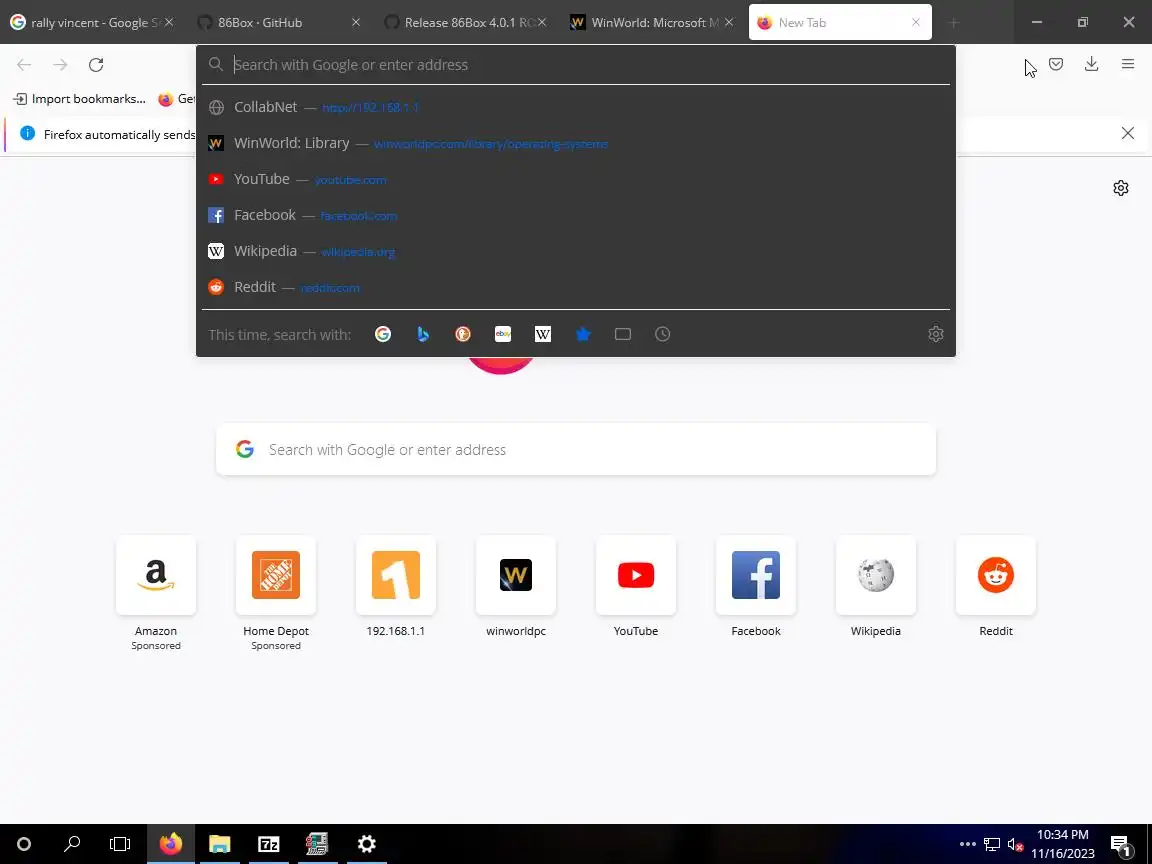The width and height of the screenshot is (1152, 864).
Task: Search this time with eBay icon
Action: [503, 334]
